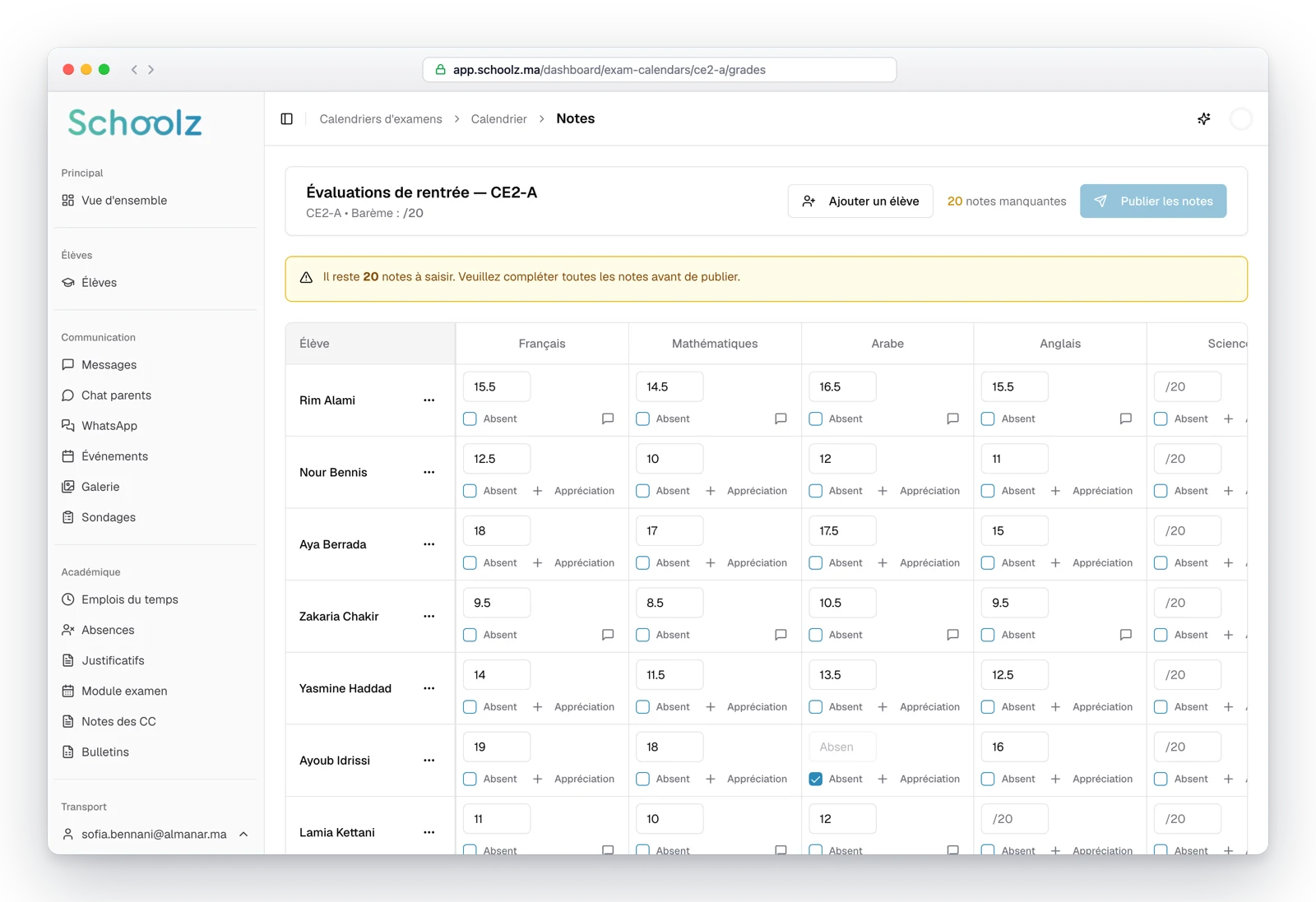Click Ajouter un élève button
Screen dimensions: 1316x902
coord(860,201)
